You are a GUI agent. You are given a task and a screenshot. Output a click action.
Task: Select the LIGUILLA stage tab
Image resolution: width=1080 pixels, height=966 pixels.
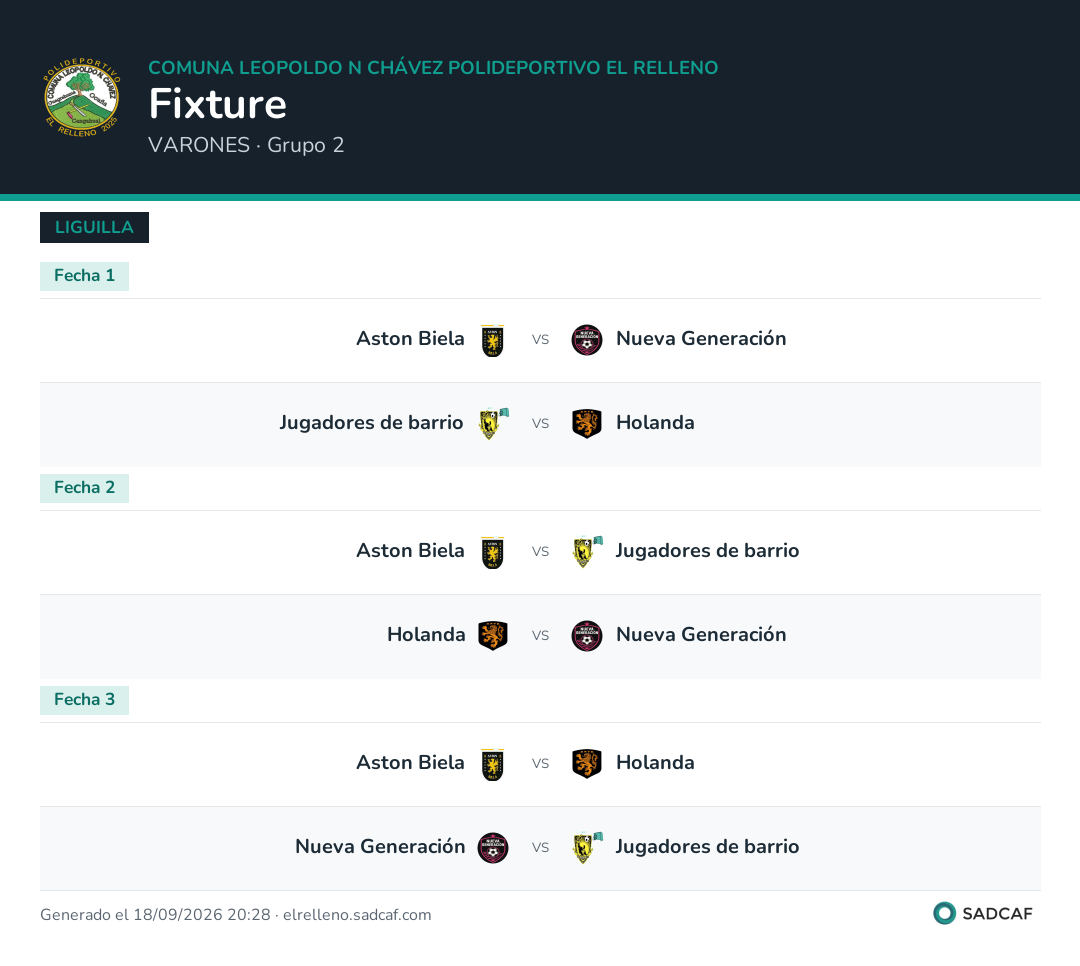pos(94,227)
